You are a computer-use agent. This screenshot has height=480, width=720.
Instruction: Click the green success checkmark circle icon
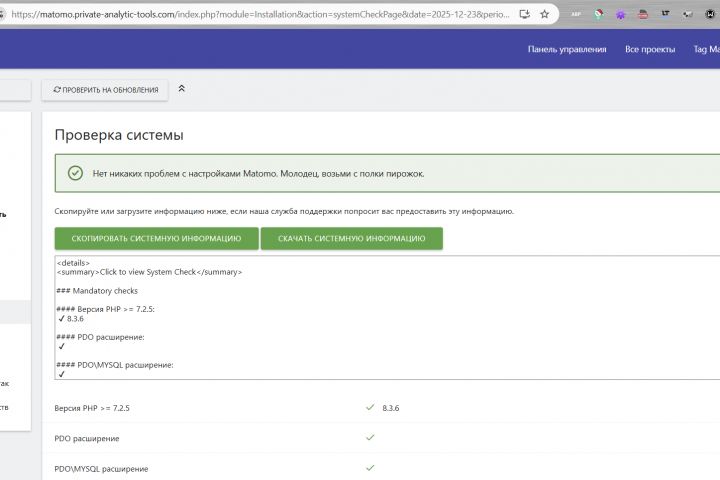coord(75,173)
